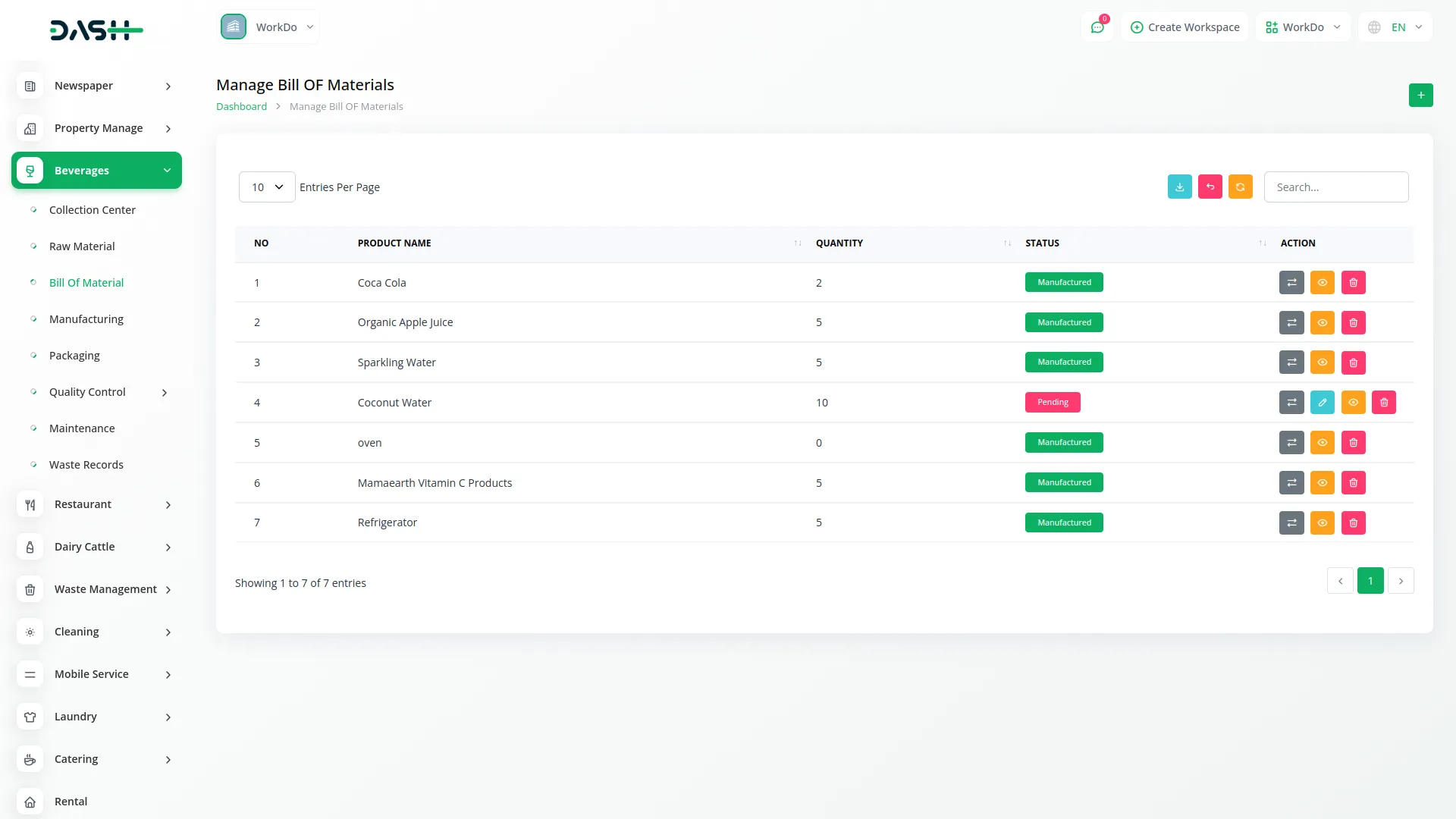Screen dimensions: 1456x819
Task: Open the entries per page dropdown
Action: (x=267, y=187)
